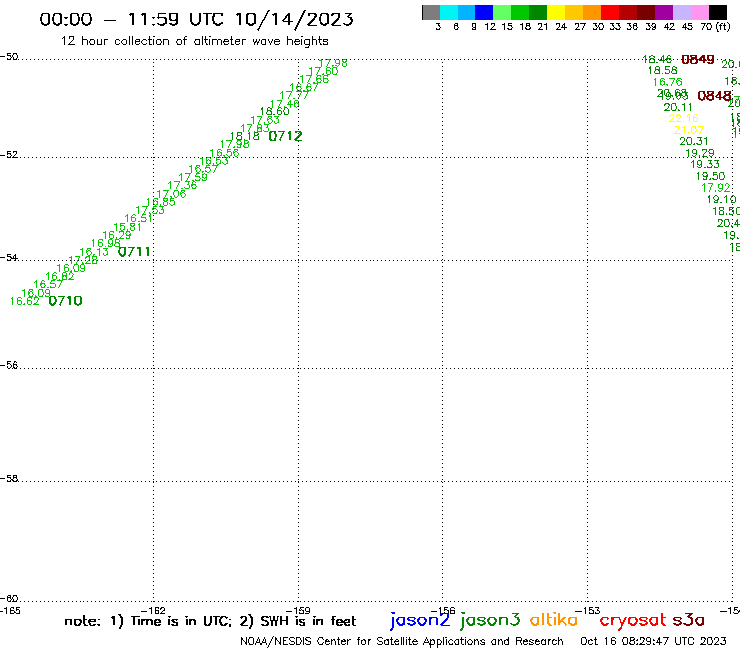Click the 0849 time marker in dark red
The image size is (740, 650).
click(x=698, y=59)
